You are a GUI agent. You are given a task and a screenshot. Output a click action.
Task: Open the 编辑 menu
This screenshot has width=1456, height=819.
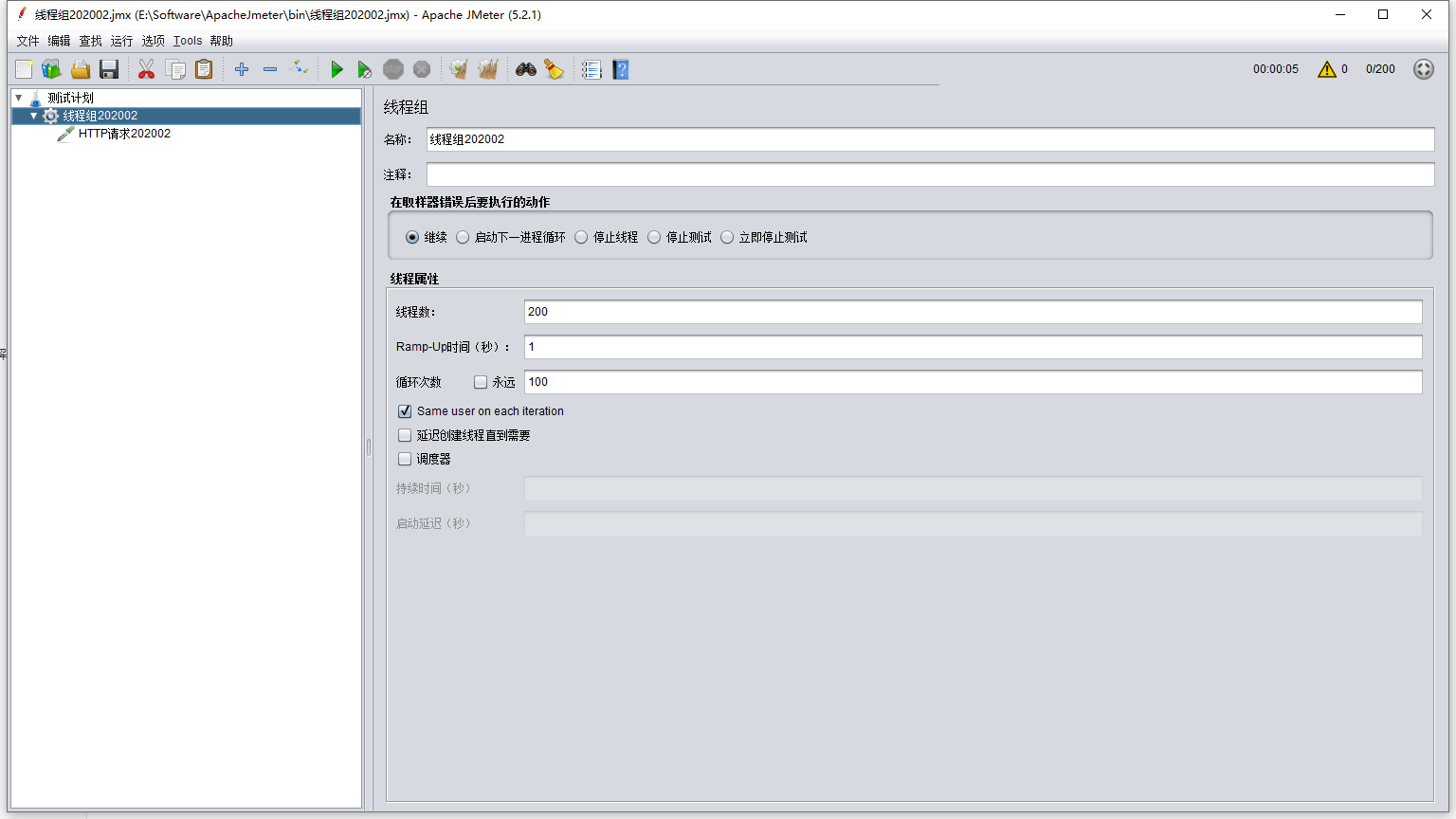click(59, 41)
